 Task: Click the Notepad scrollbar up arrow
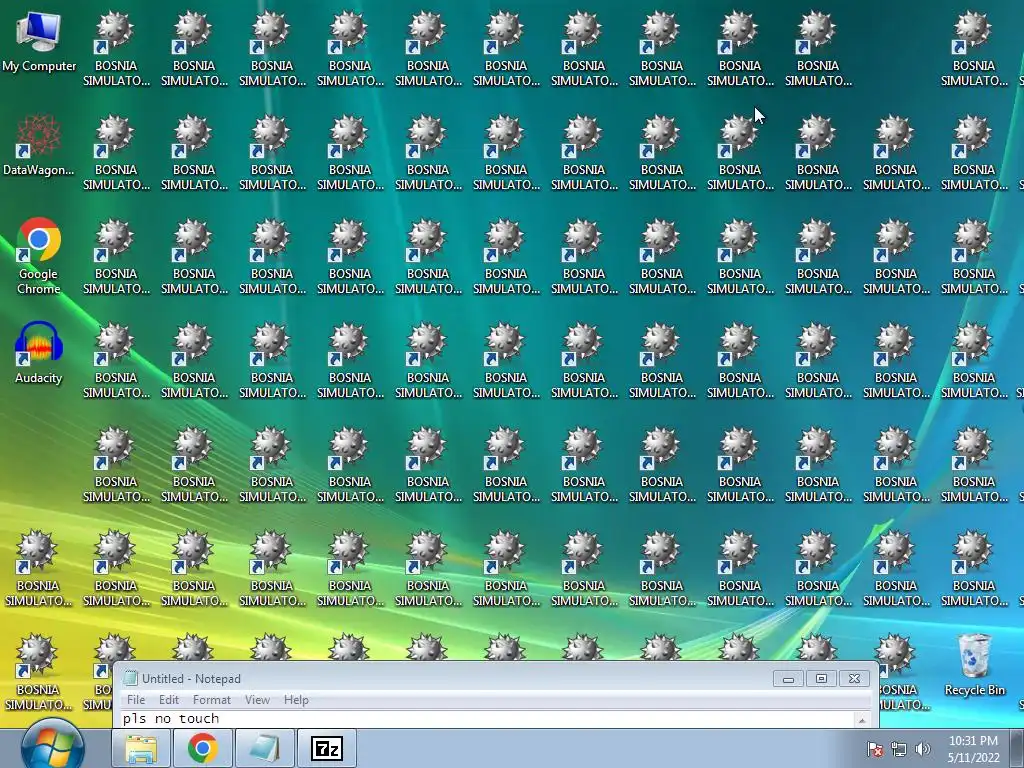pyautogui.click(x=862, y=720)
